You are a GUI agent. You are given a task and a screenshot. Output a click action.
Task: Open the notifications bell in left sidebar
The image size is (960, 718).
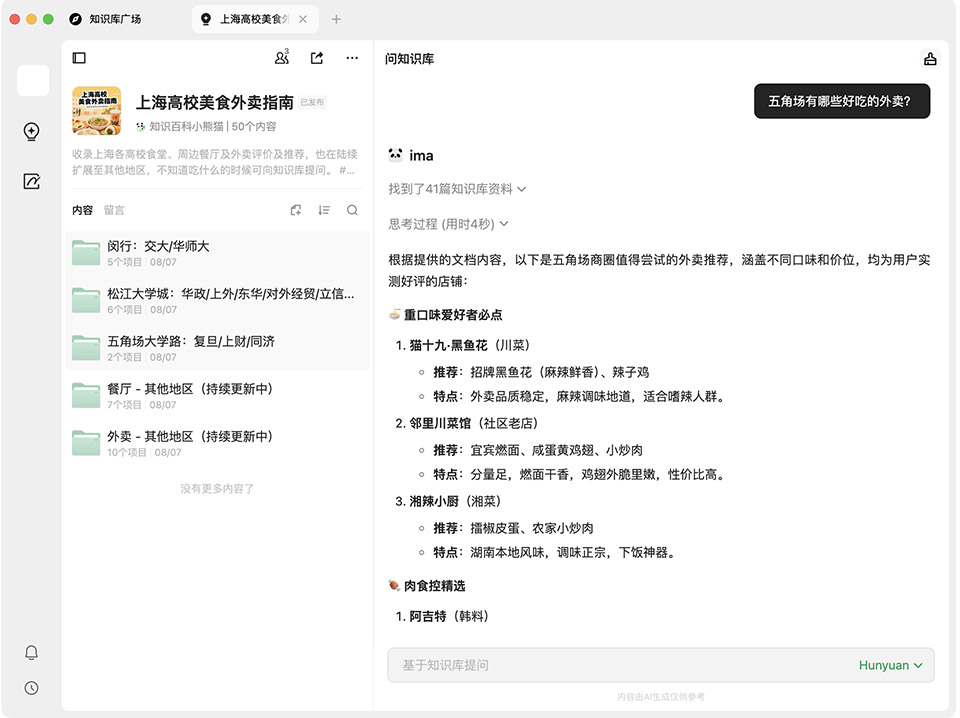pos(32,653)
